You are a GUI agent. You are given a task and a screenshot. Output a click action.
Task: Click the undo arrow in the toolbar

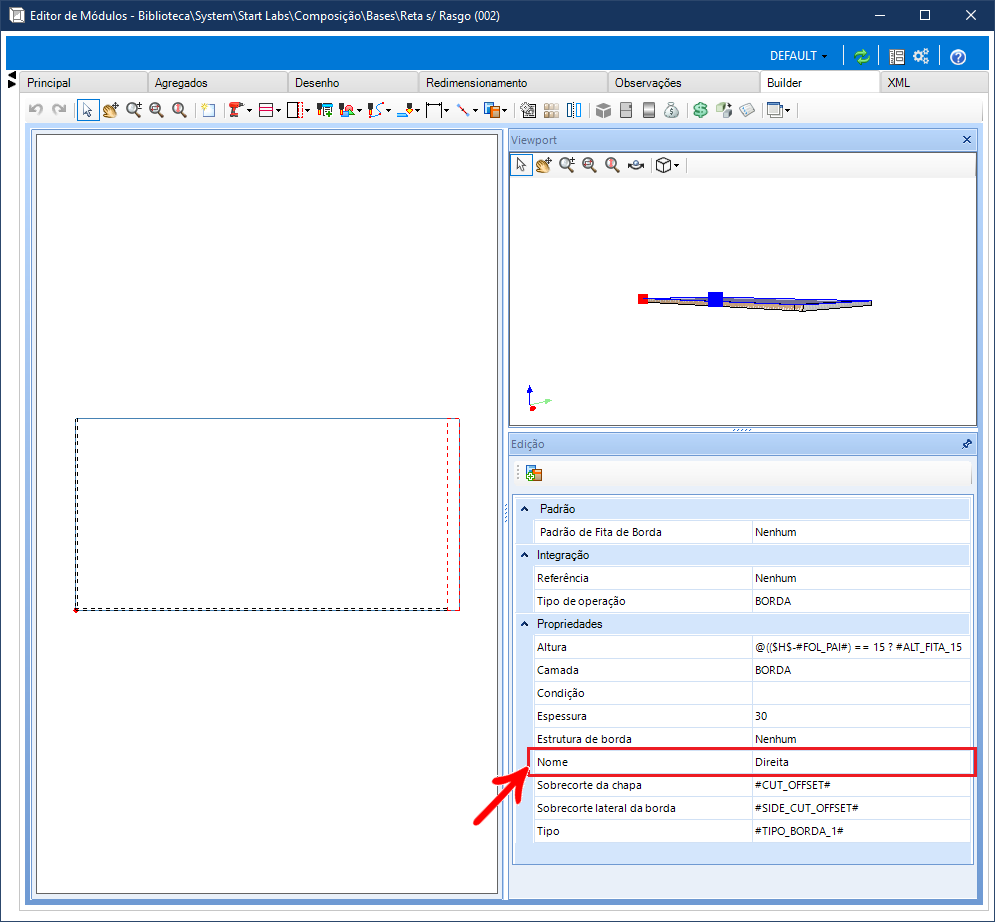(x=36, y=110)
